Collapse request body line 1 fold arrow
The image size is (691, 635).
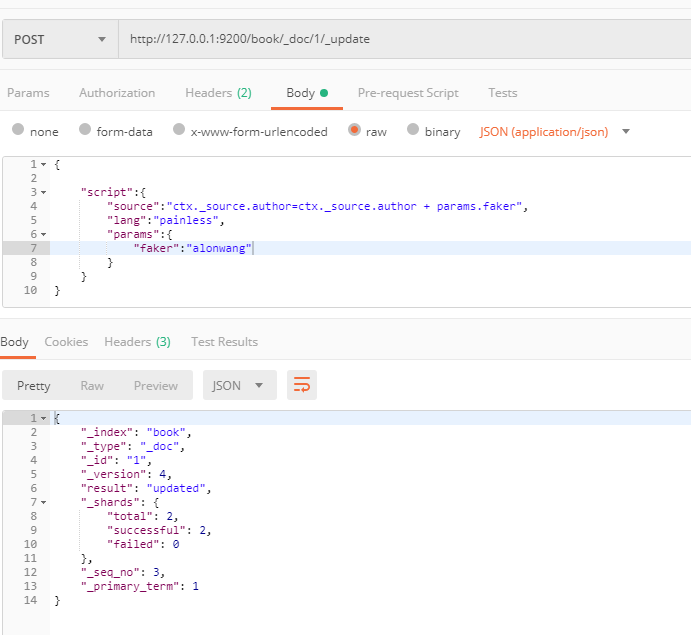44,164
